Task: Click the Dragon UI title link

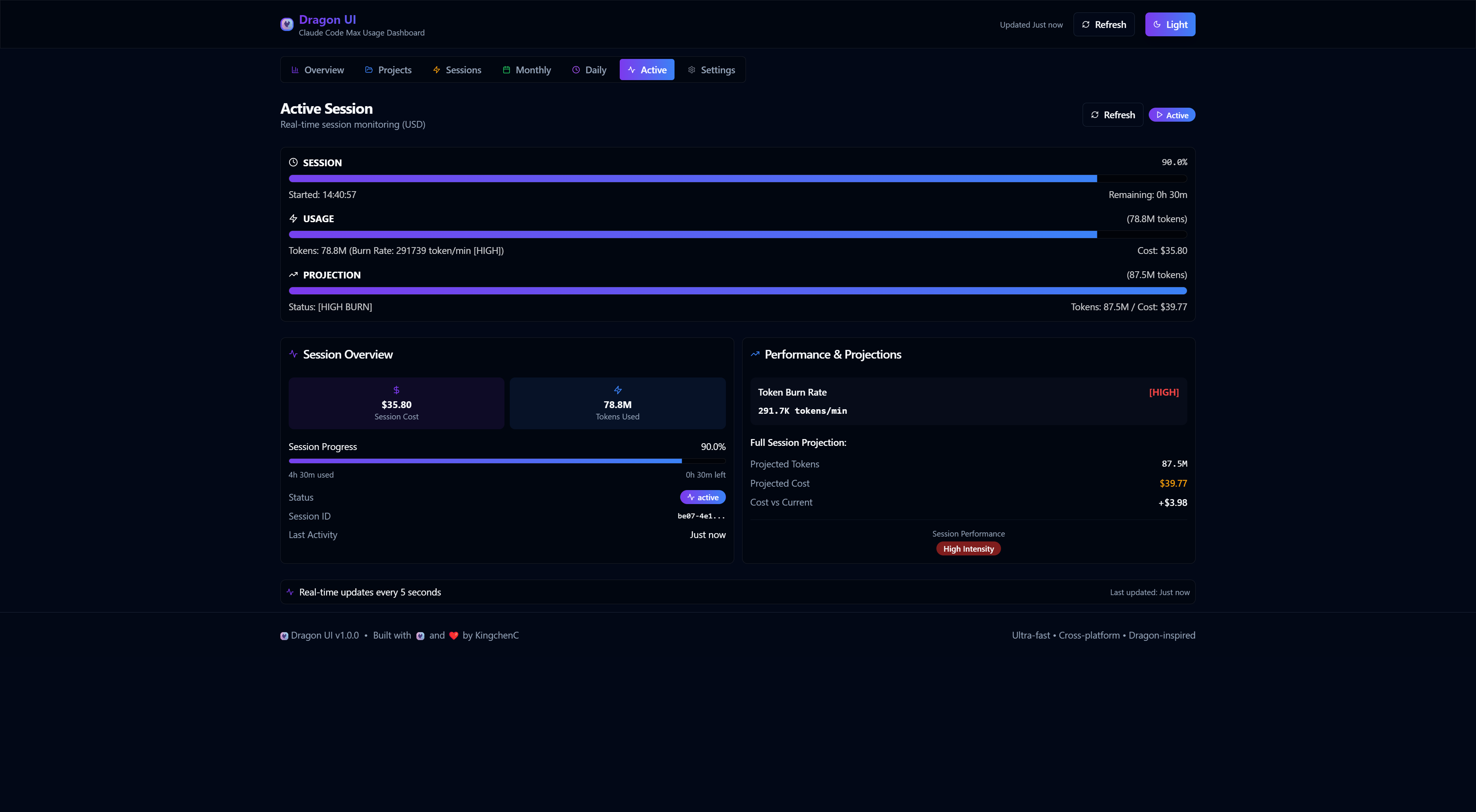Action: [x=327, y=20]
